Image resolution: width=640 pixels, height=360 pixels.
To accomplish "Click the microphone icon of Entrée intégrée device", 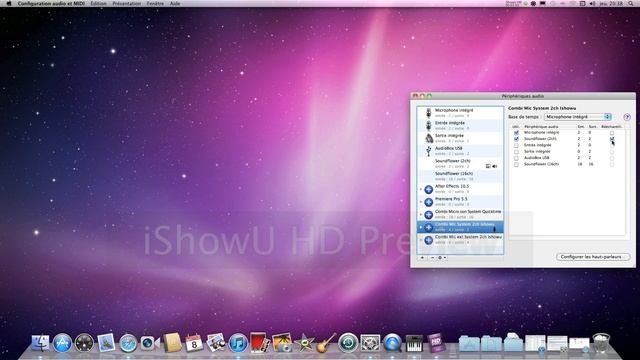I will point(429,126).
